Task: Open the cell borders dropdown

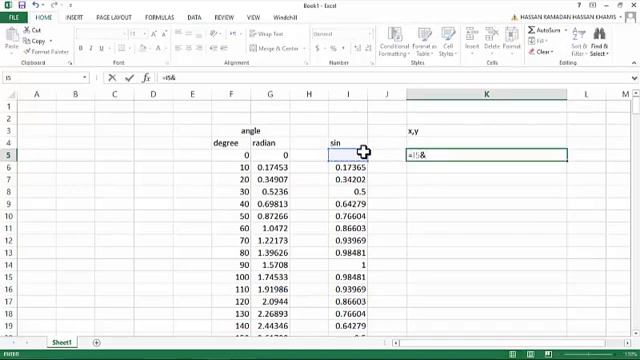Action: tap(130, 48)
